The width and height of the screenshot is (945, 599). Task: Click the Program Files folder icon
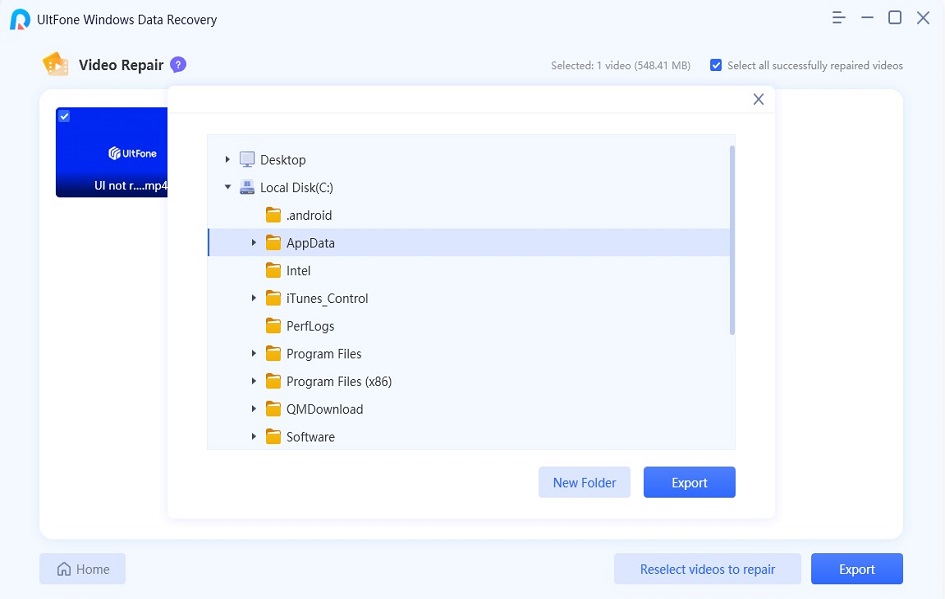(273, 353)
